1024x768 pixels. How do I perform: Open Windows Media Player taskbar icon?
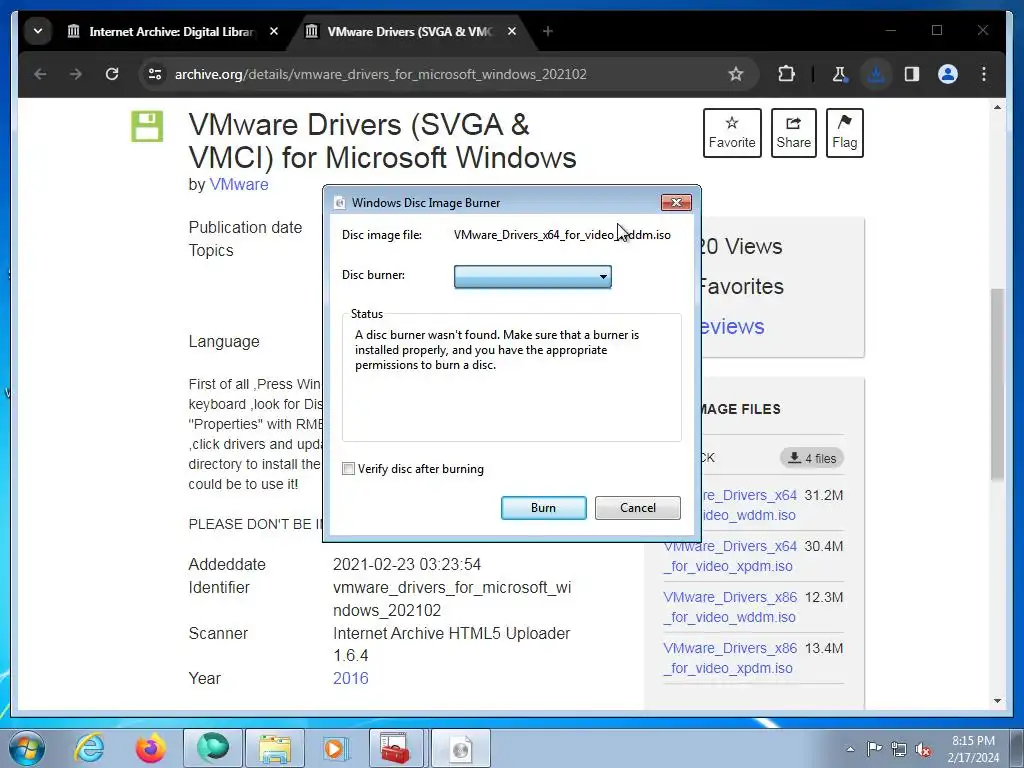point(336,748)
